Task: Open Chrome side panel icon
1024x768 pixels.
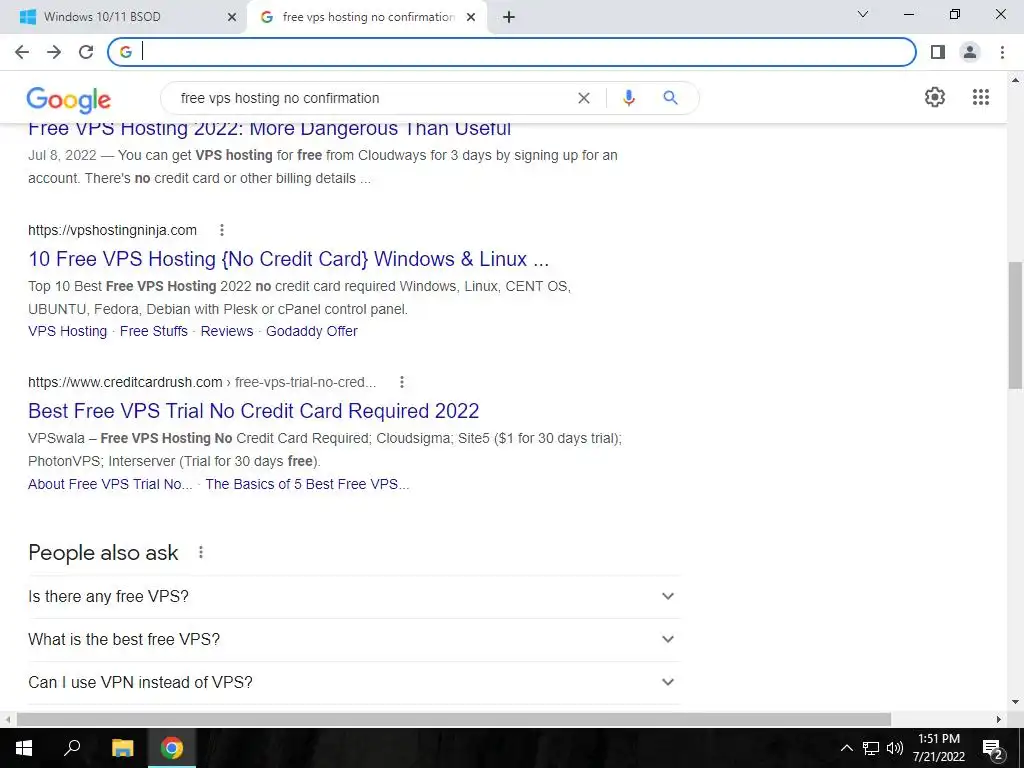Action: [x=938, y=52]
